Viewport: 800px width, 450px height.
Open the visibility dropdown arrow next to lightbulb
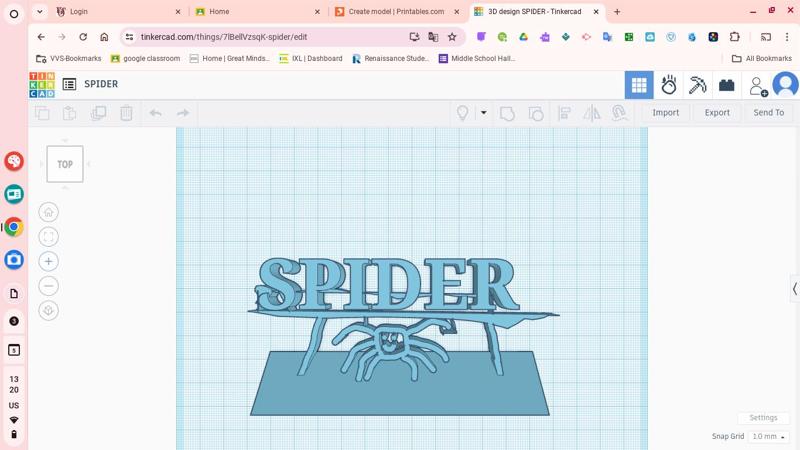pos(483,113)
